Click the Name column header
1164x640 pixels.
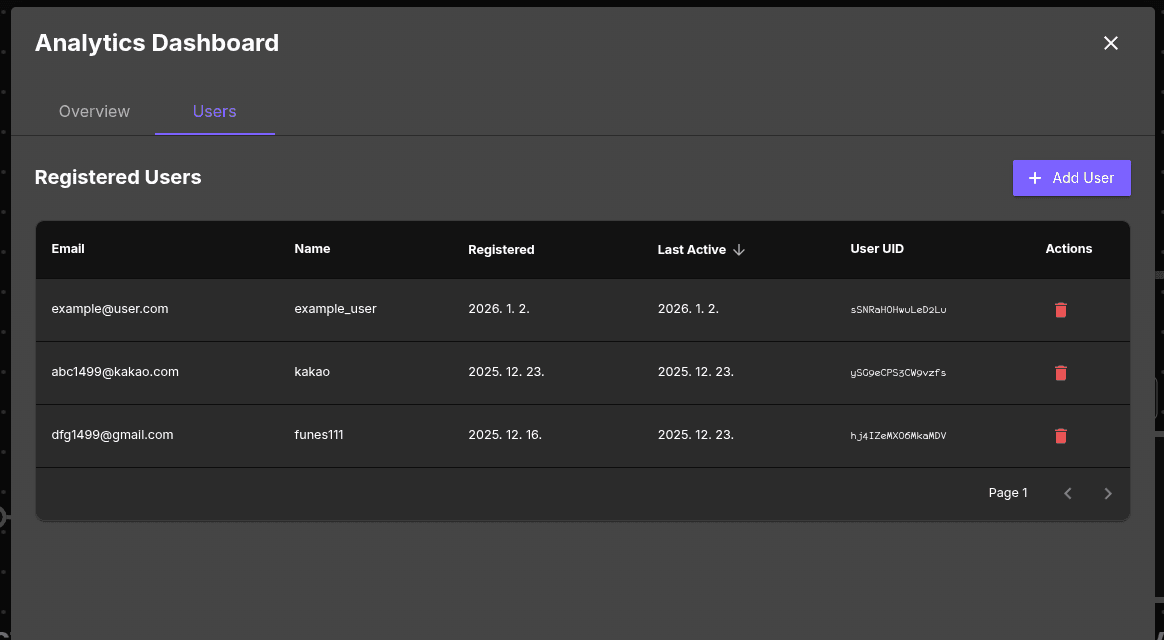point(312,249)
